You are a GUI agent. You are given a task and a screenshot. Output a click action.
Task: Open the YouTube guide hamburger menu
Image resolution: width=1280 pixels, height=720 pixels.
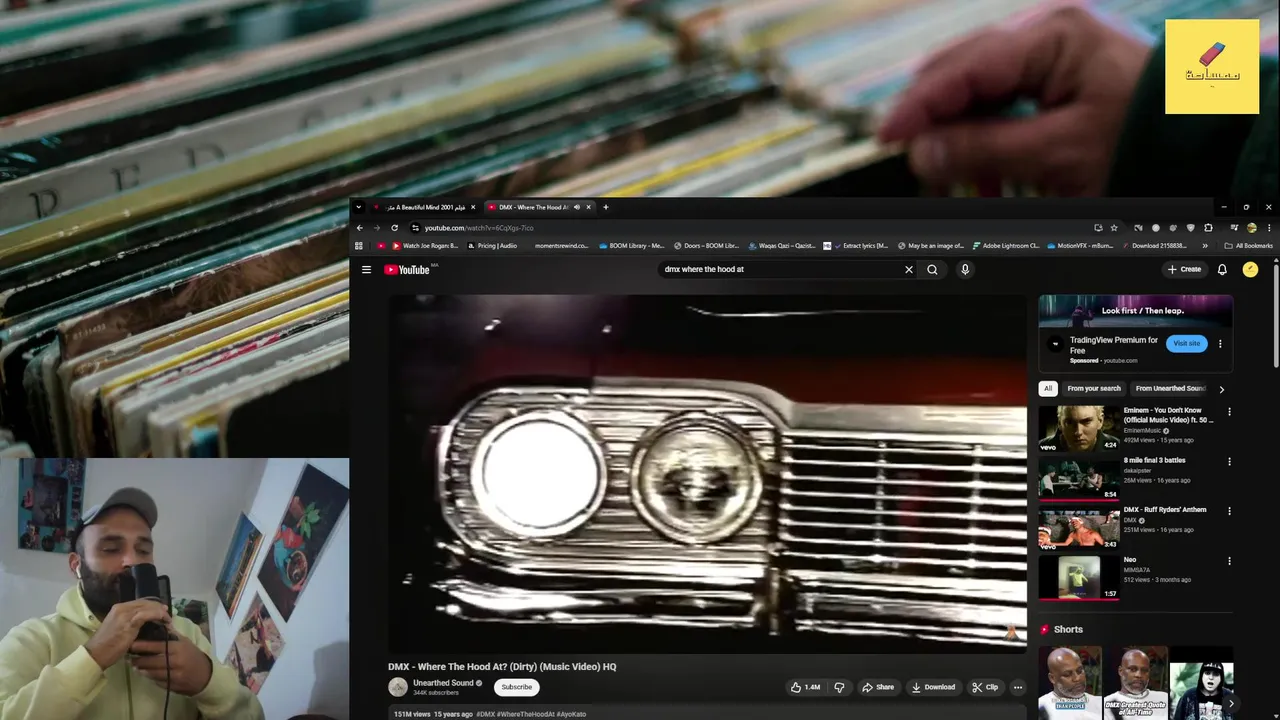pyautogui.click(x=366, y=269)
